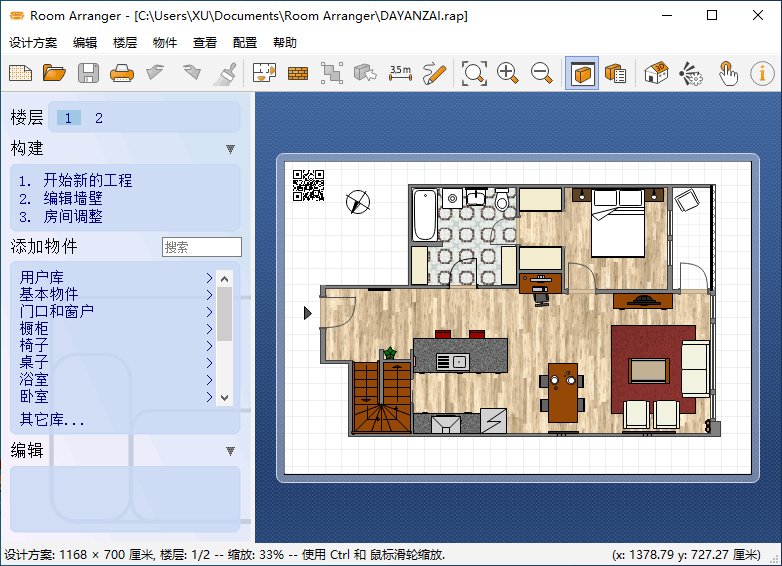Select floor 1 tab
Viewport: 782px width, 566px height.
point(69,118)
